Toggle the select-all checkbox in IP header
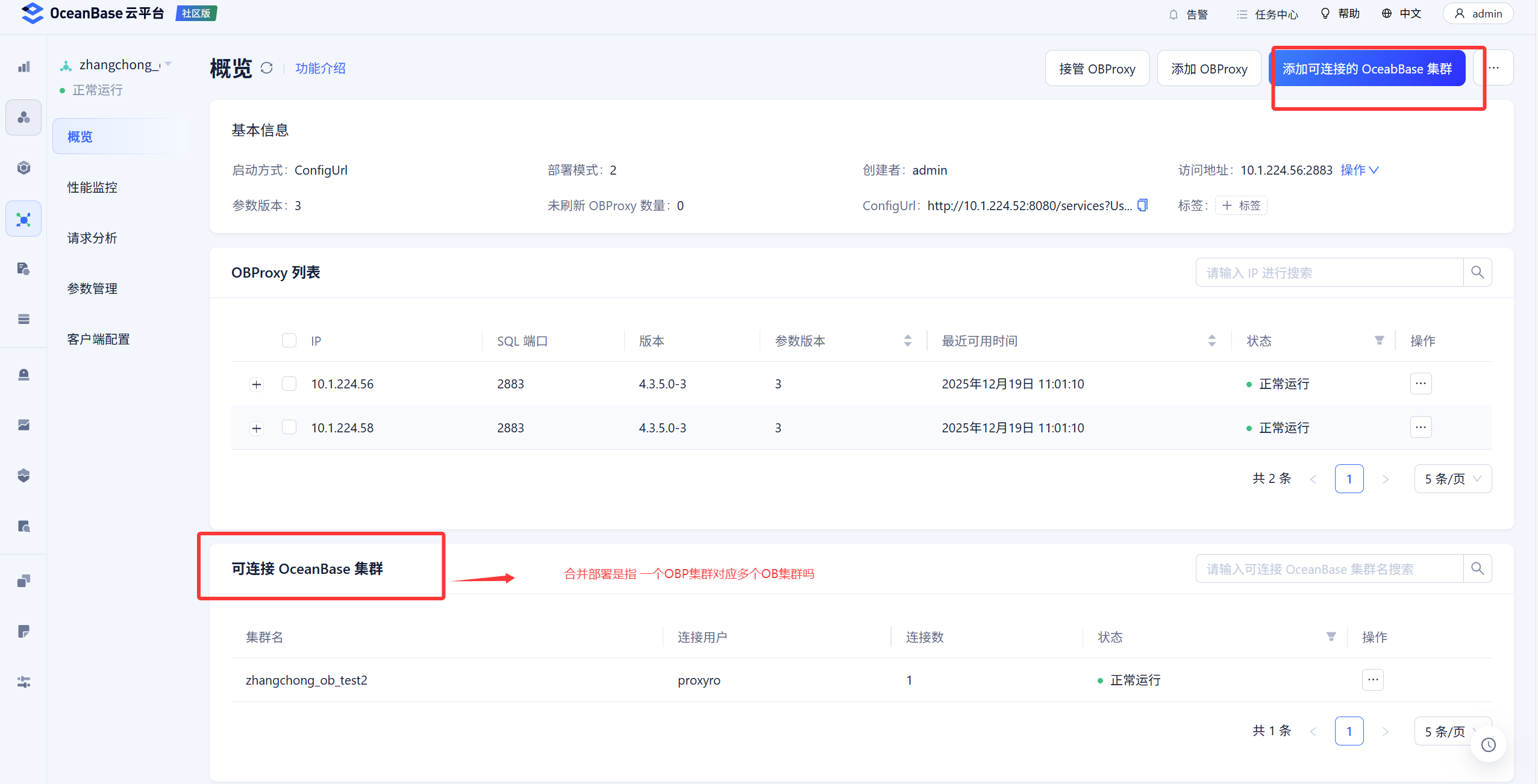Image resolution: width=1538 pixels, height=784 pixels. (289, 341)
